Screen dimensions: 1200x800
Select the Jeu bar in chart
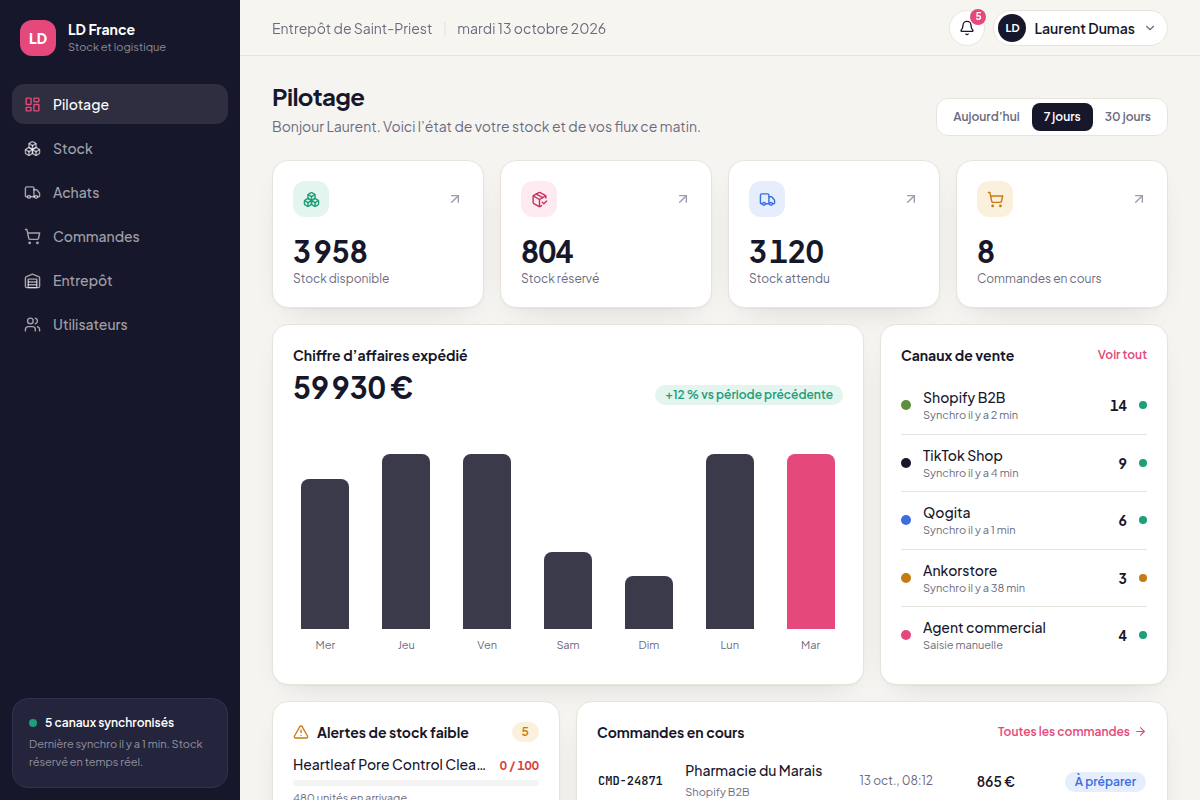coord(406,541)
